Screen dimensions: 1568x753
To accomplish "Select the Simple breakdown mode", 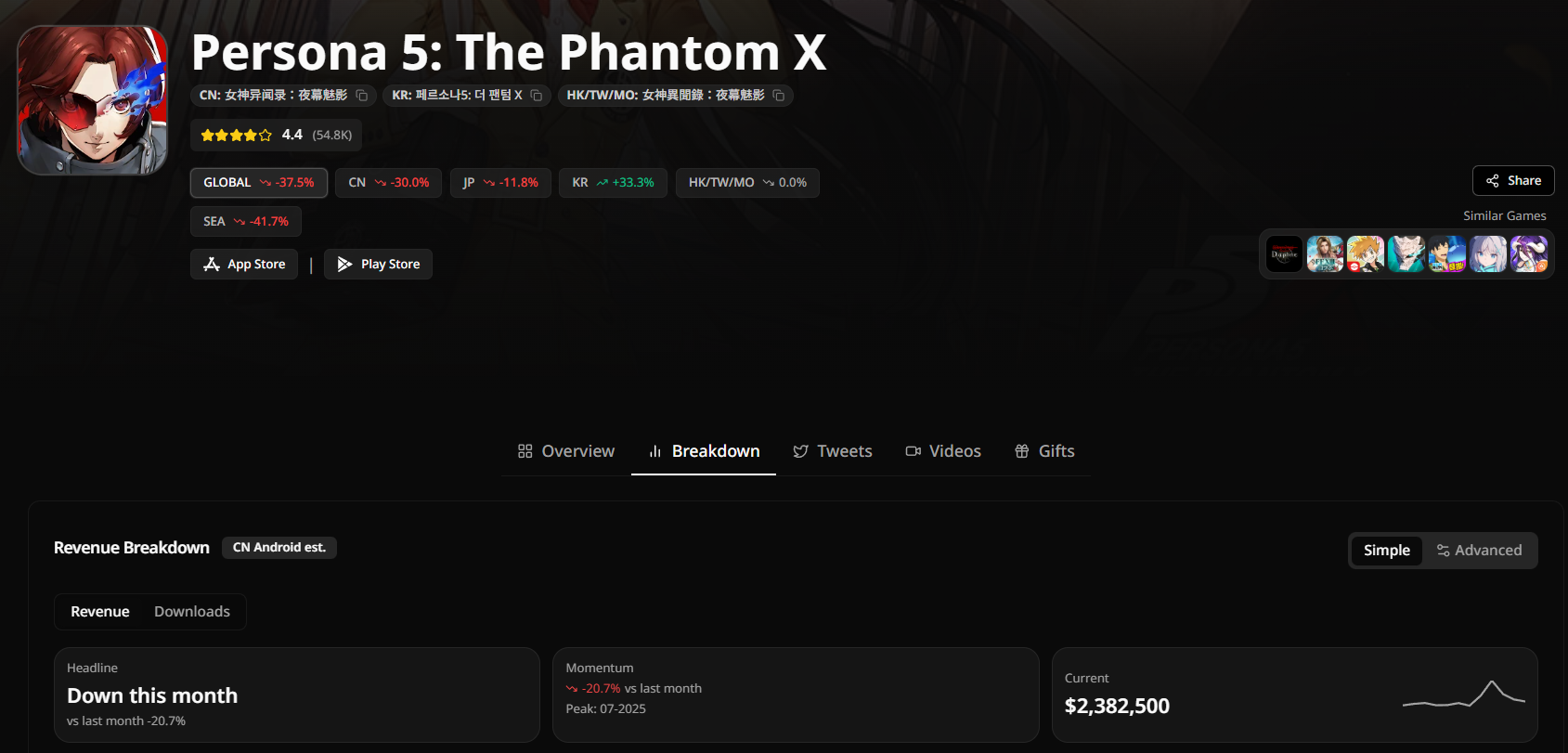I will [1387, 551].
